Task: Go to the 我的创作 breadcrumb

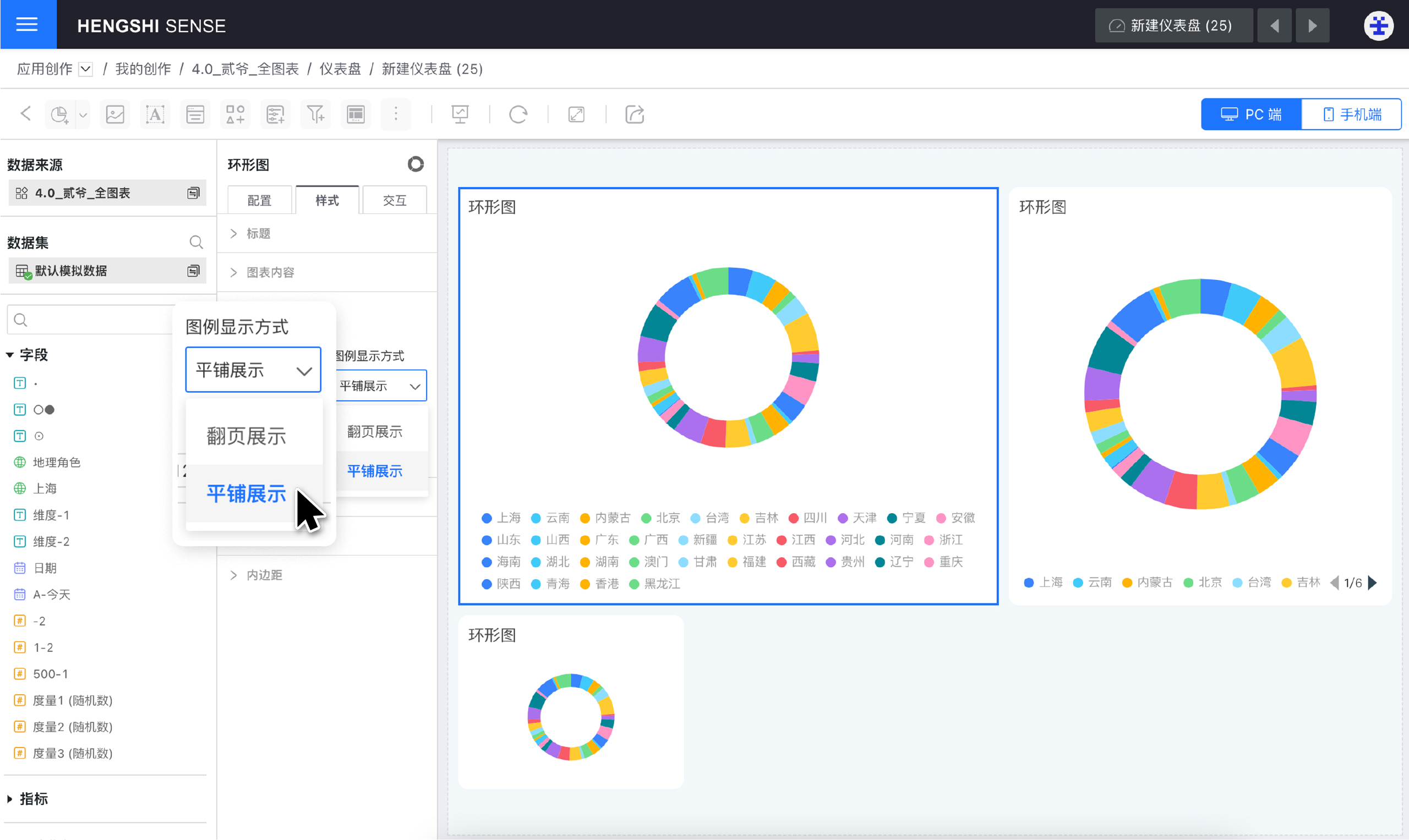Action: click(143, 69)
